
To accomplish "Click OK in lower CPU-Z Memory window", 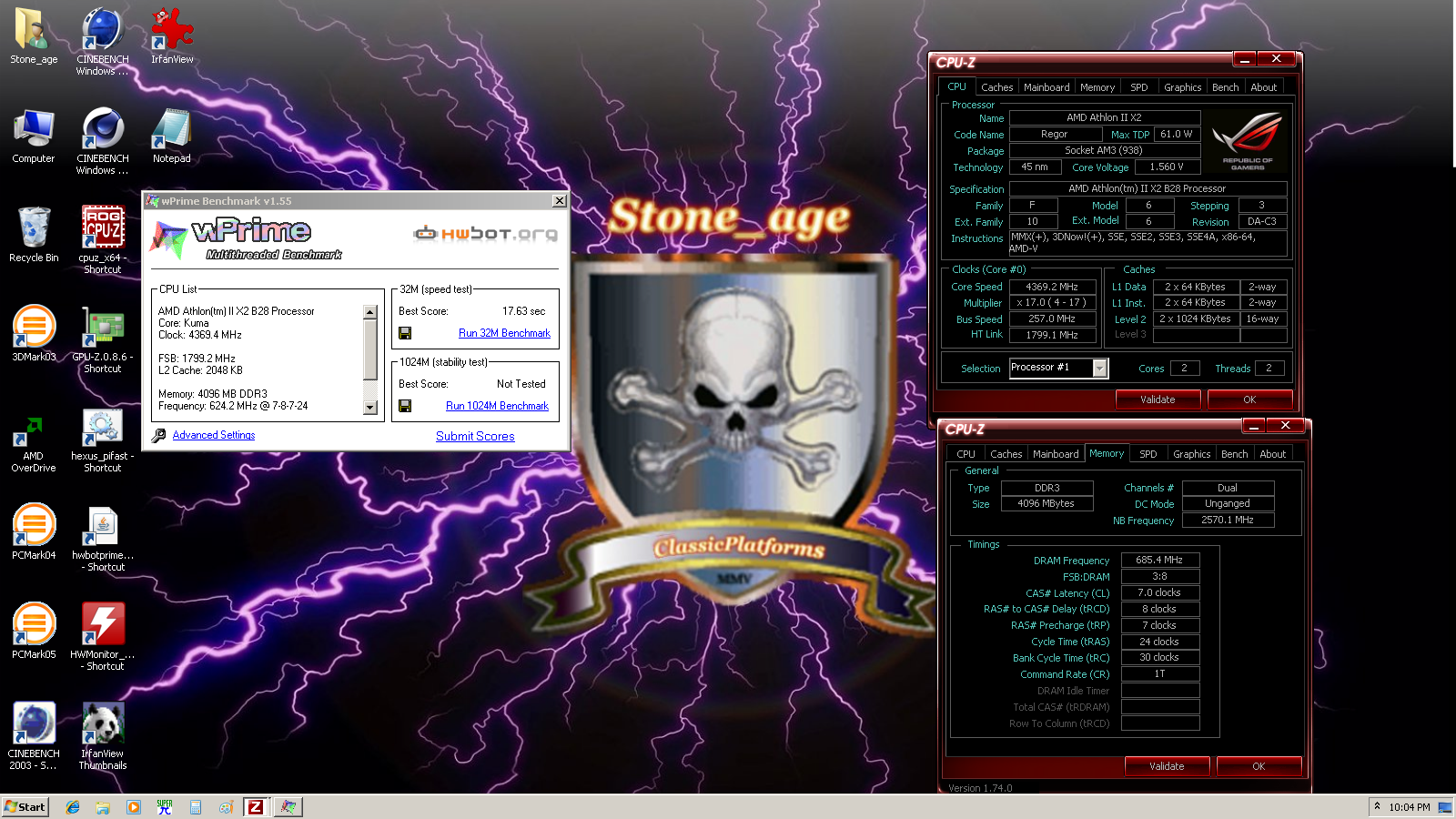I will [1259, 766].
